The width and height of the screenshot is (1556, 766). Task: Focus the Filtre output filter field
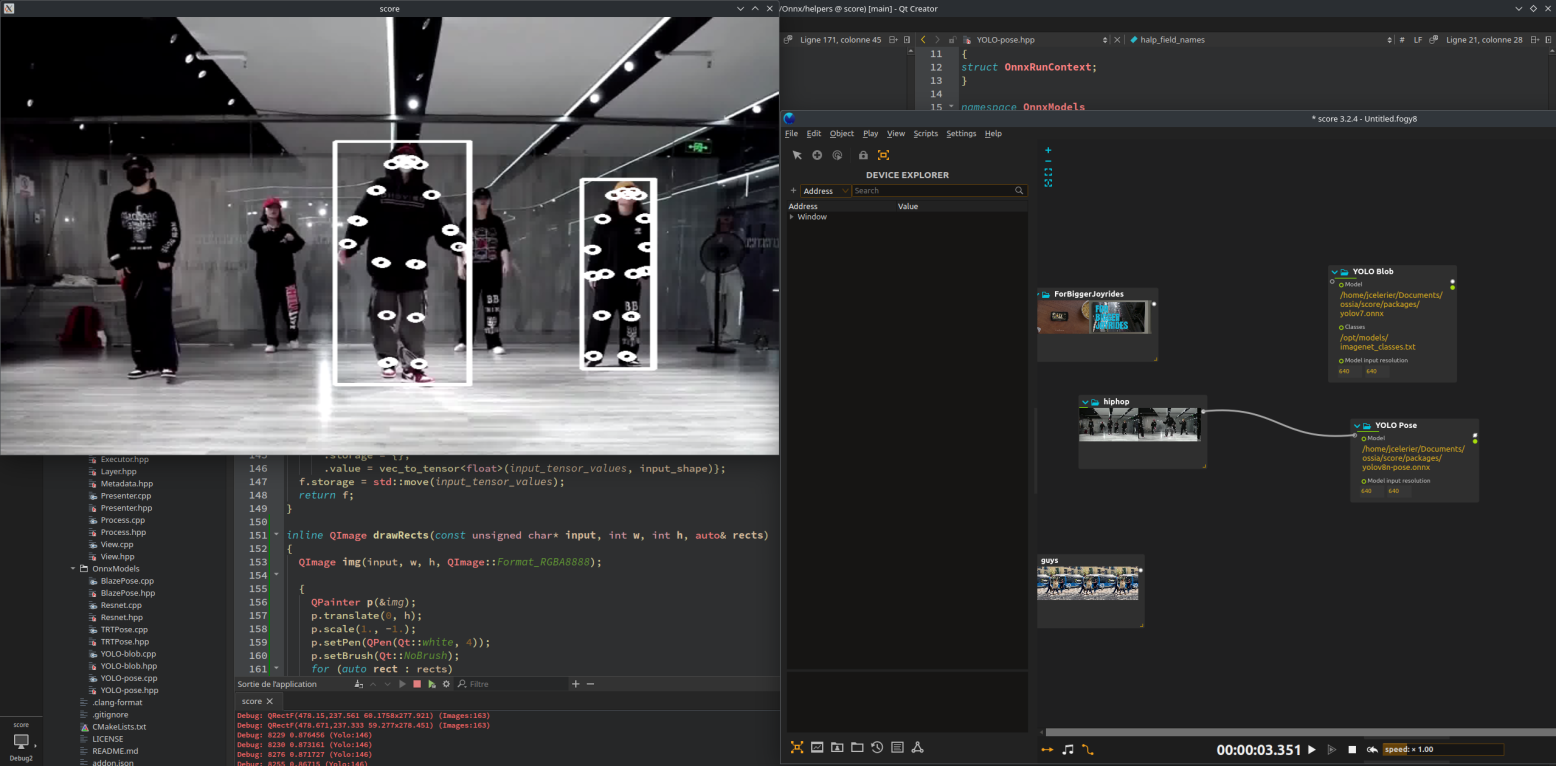click(512, 684)
